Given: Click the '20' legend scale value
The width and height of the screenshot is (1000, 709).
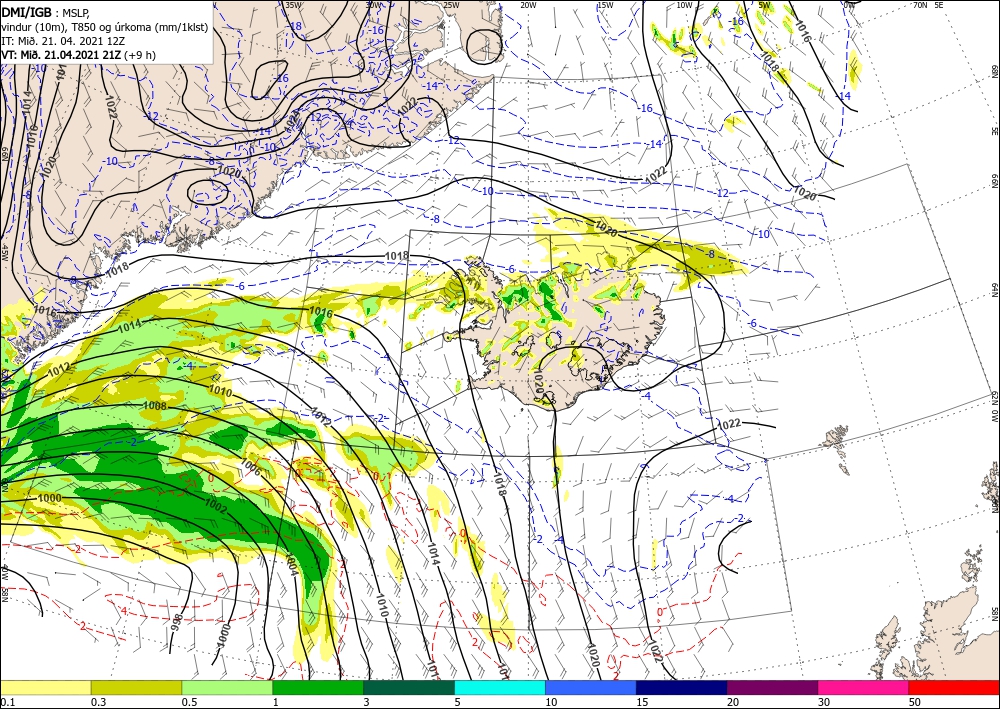Looking at the screenshot, I should (733, 702).
